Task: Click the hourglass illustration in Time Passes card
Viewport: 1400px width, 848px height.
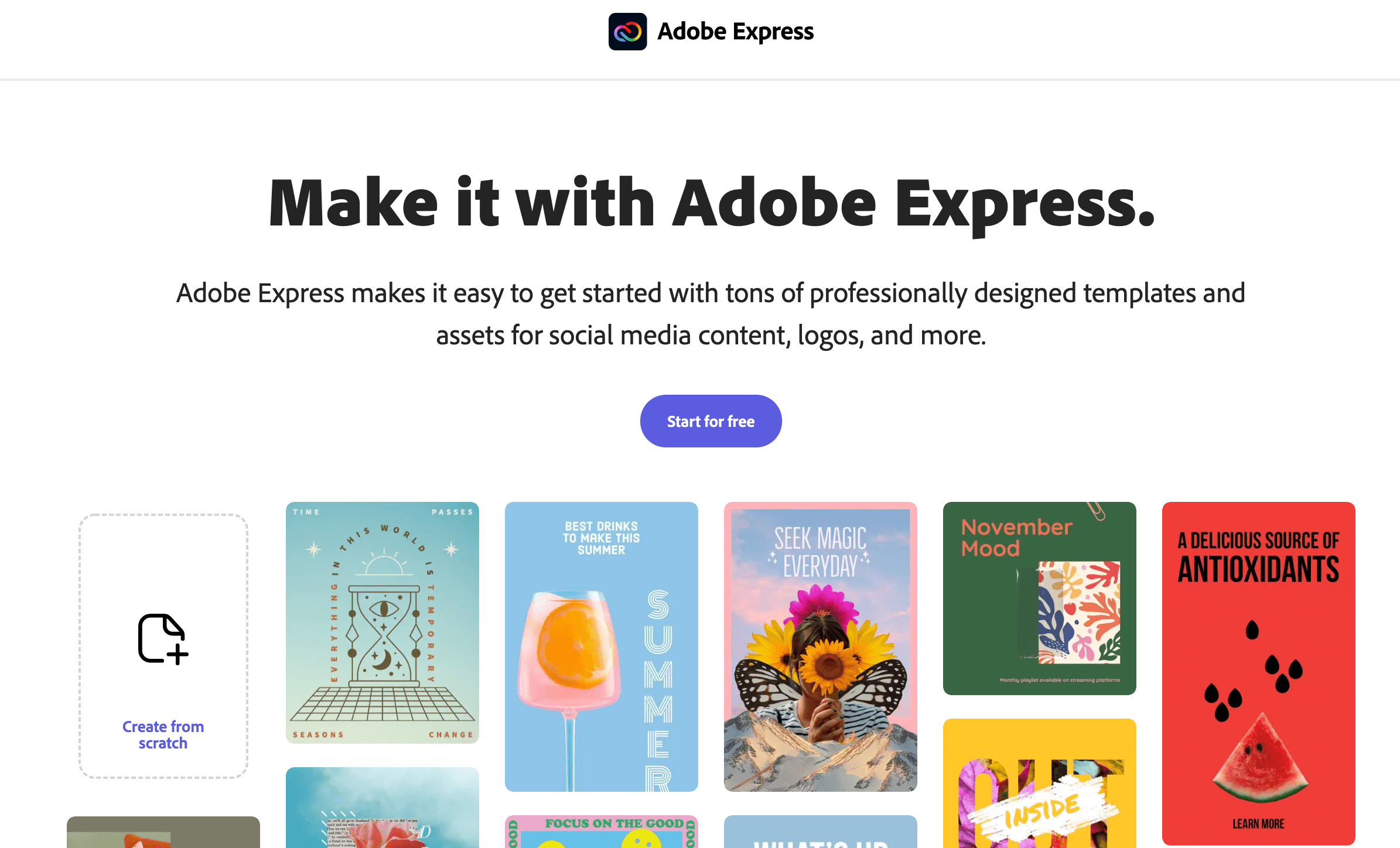Action: click(384, 635)
